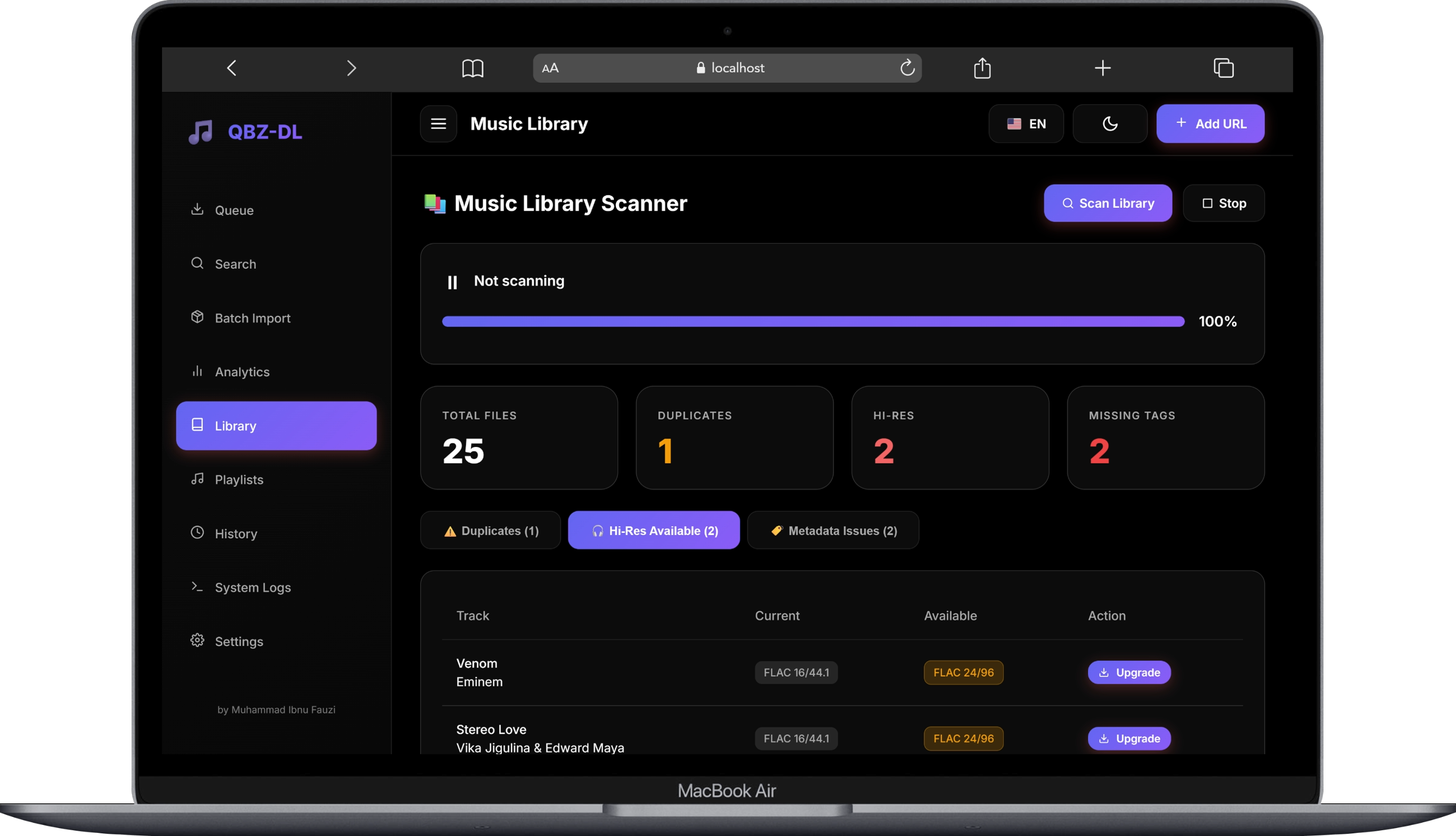Viewport: 1456px width, 836px height.
Task: Go forward using the browser forward arrow
Action: click(x=352, y=68)
